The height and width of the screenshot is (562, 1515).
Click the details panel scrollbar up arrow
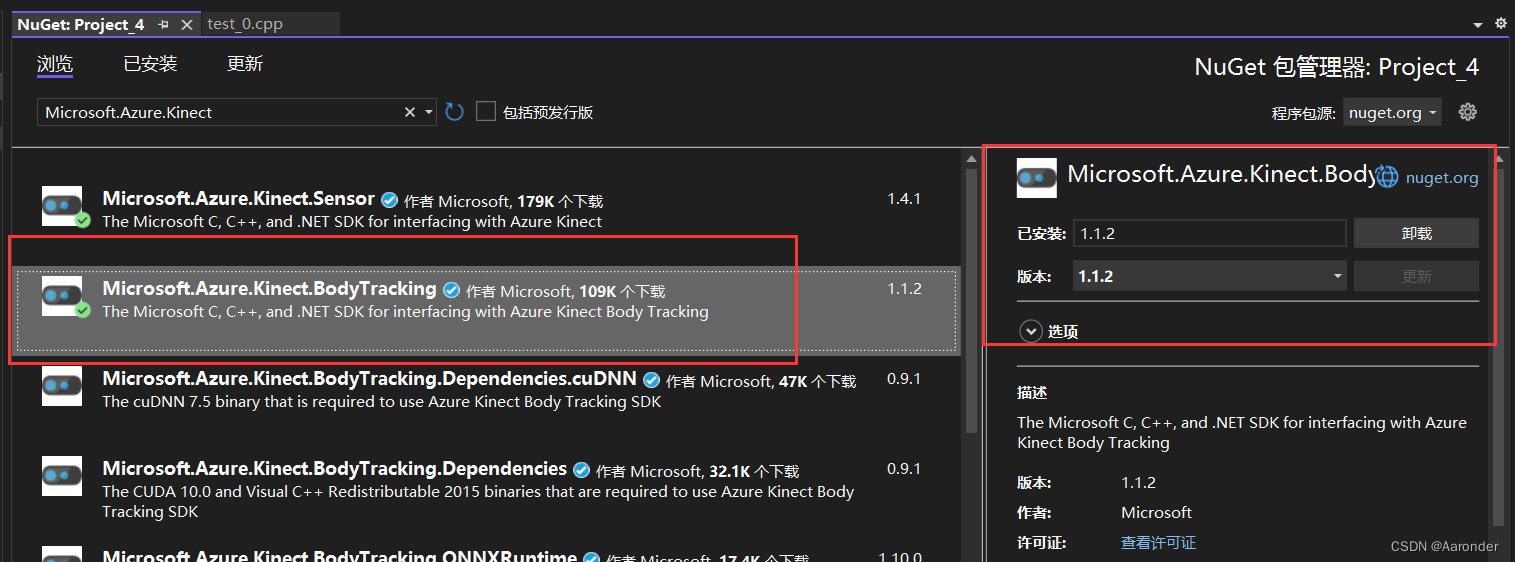1498,158
